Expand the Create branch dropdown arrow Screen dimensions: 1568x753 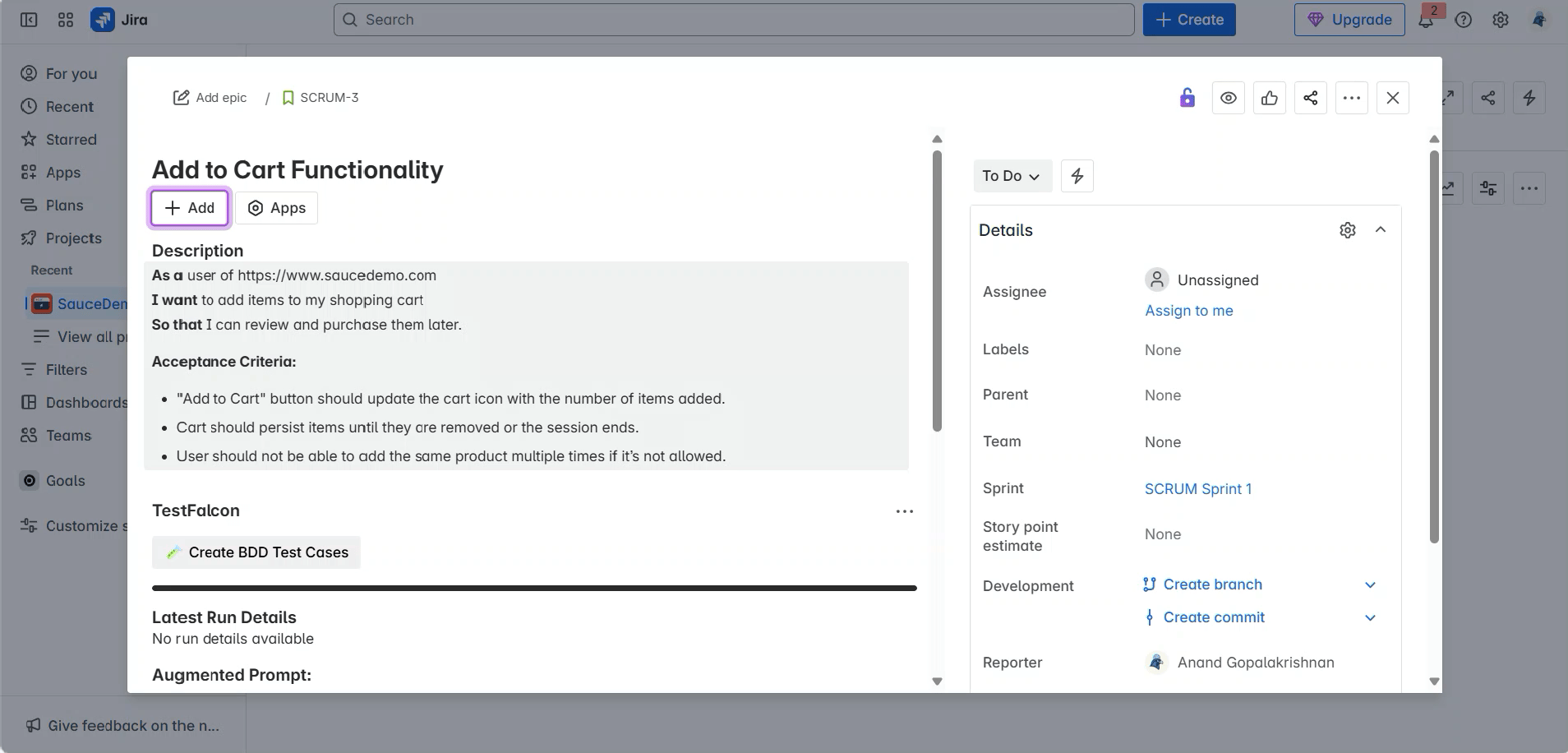point(1370,584)
